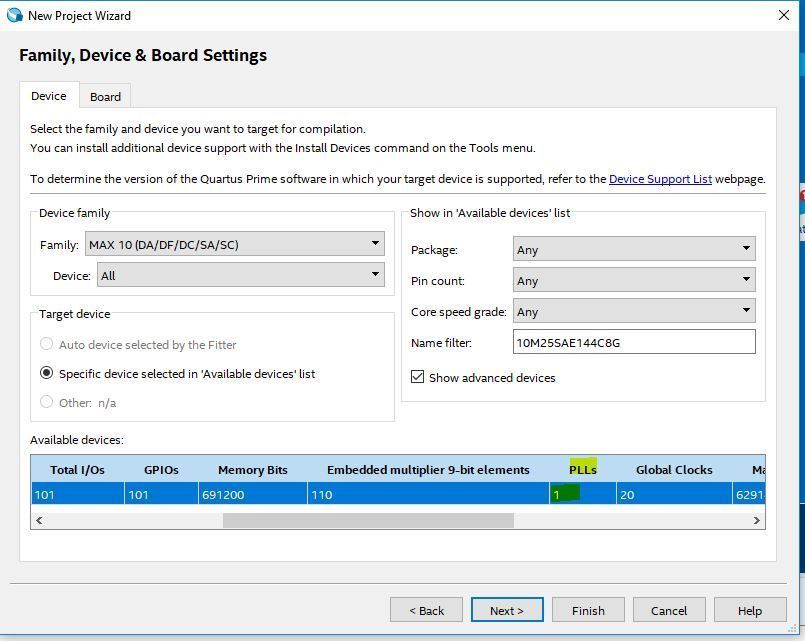Click the Quartus app icon in title bar
805x641 pixels.
coord(13,15)
